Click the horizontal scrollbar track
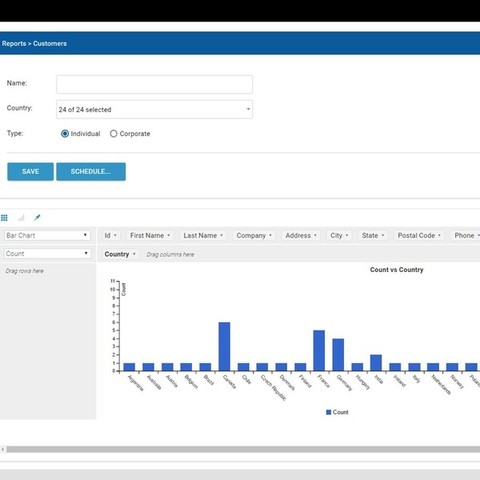The width and height of the screenshot is (480, 480). click(243, 449)
